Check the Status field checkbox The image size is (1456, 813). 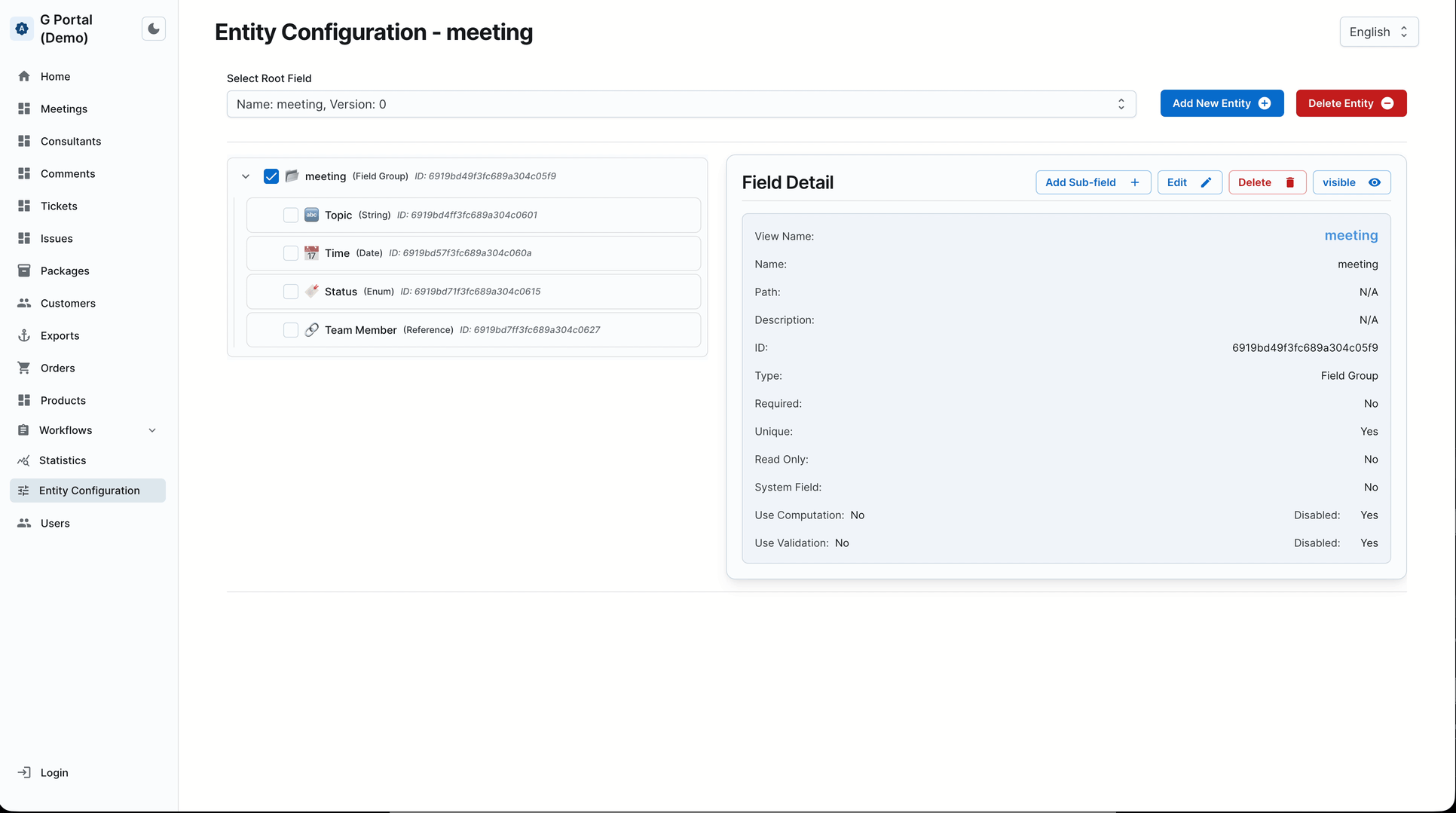(x=291, y=291)
